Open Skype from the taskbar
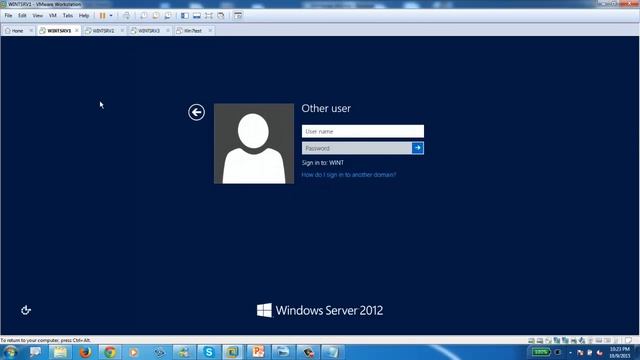This screenshot has width=640, height=360. tap(209, 352)
